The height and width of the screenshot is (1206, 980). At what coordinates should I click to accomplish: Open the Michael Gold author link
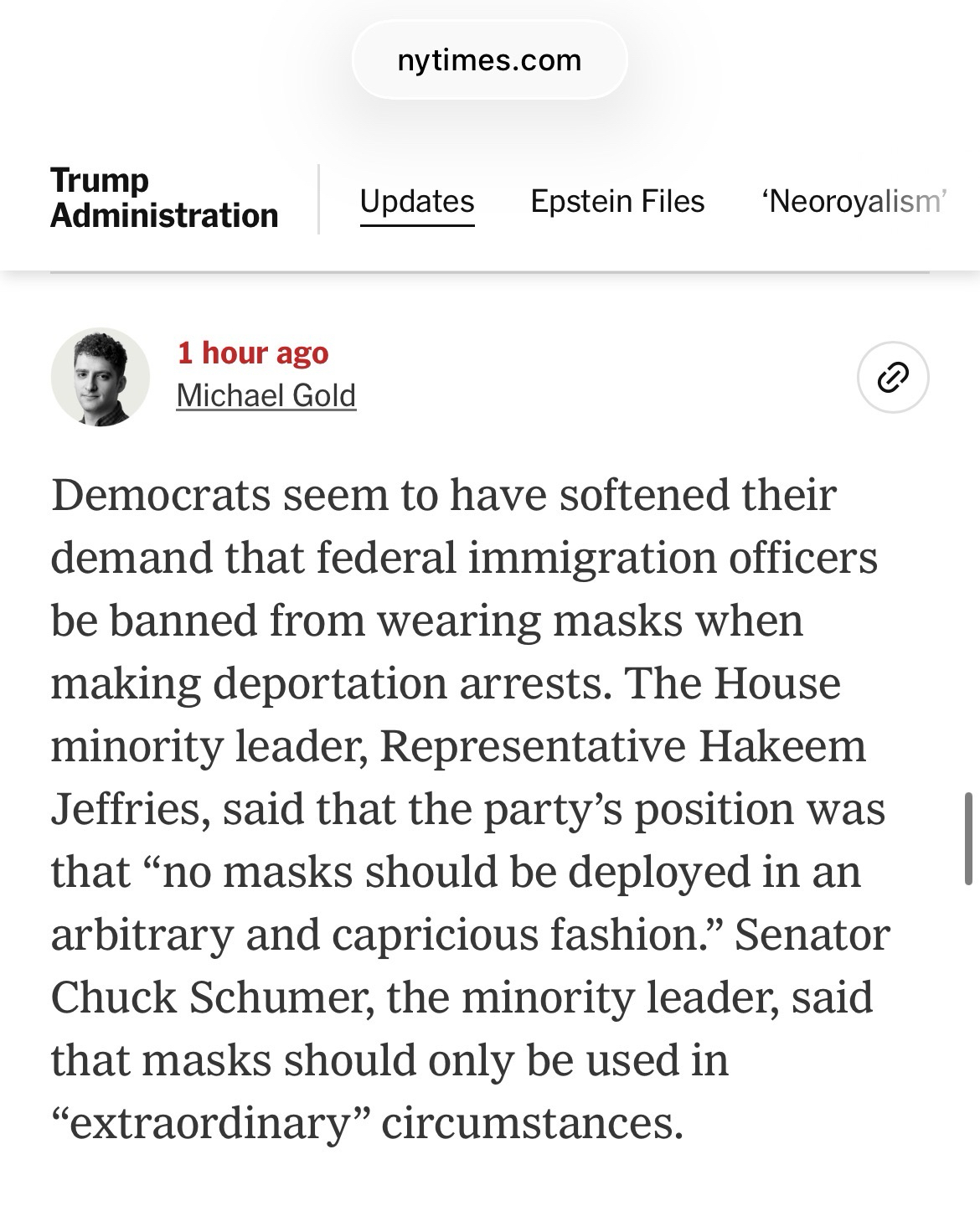266,395
